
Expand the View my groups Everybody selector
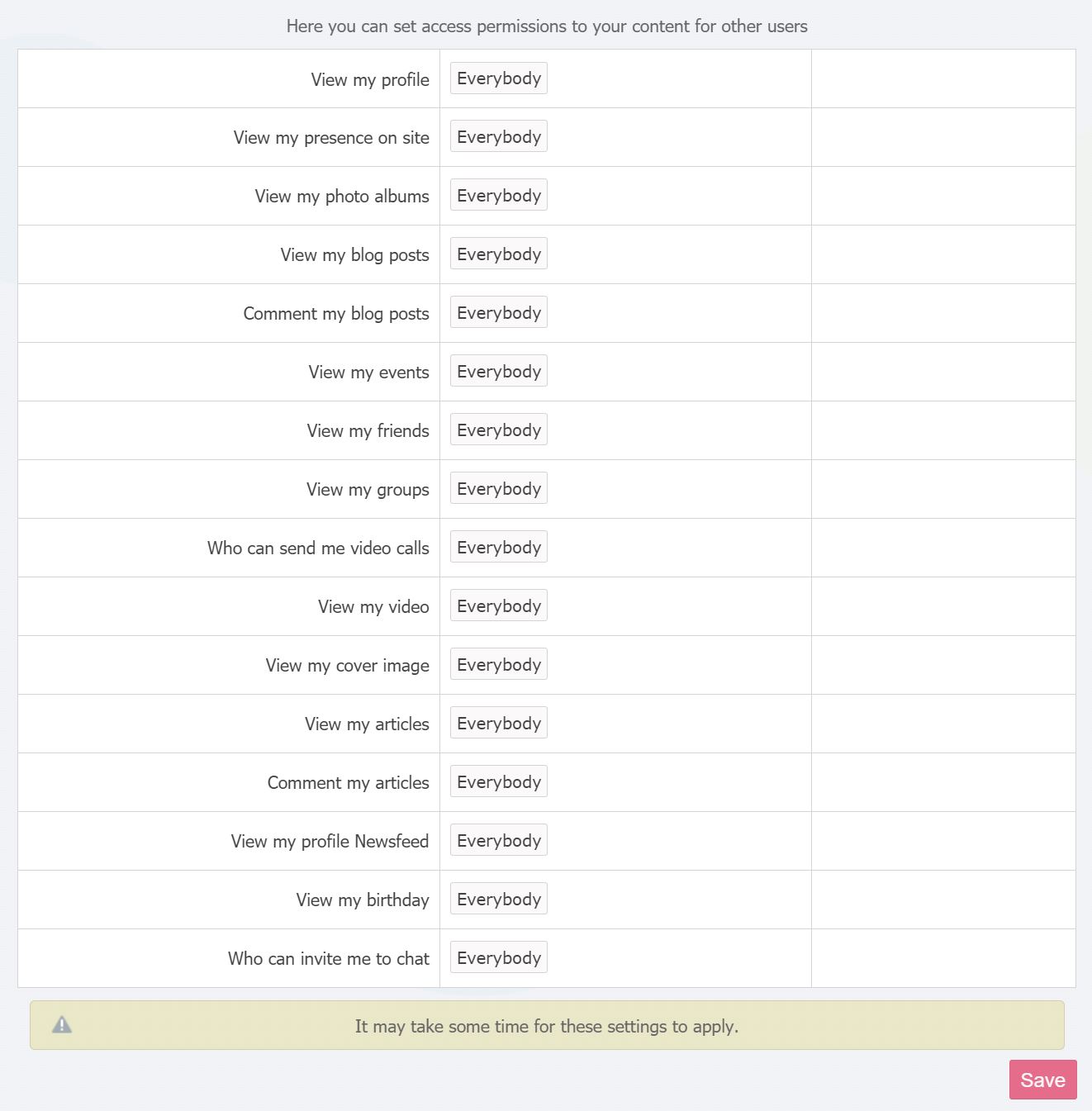[x=499, y=489]
